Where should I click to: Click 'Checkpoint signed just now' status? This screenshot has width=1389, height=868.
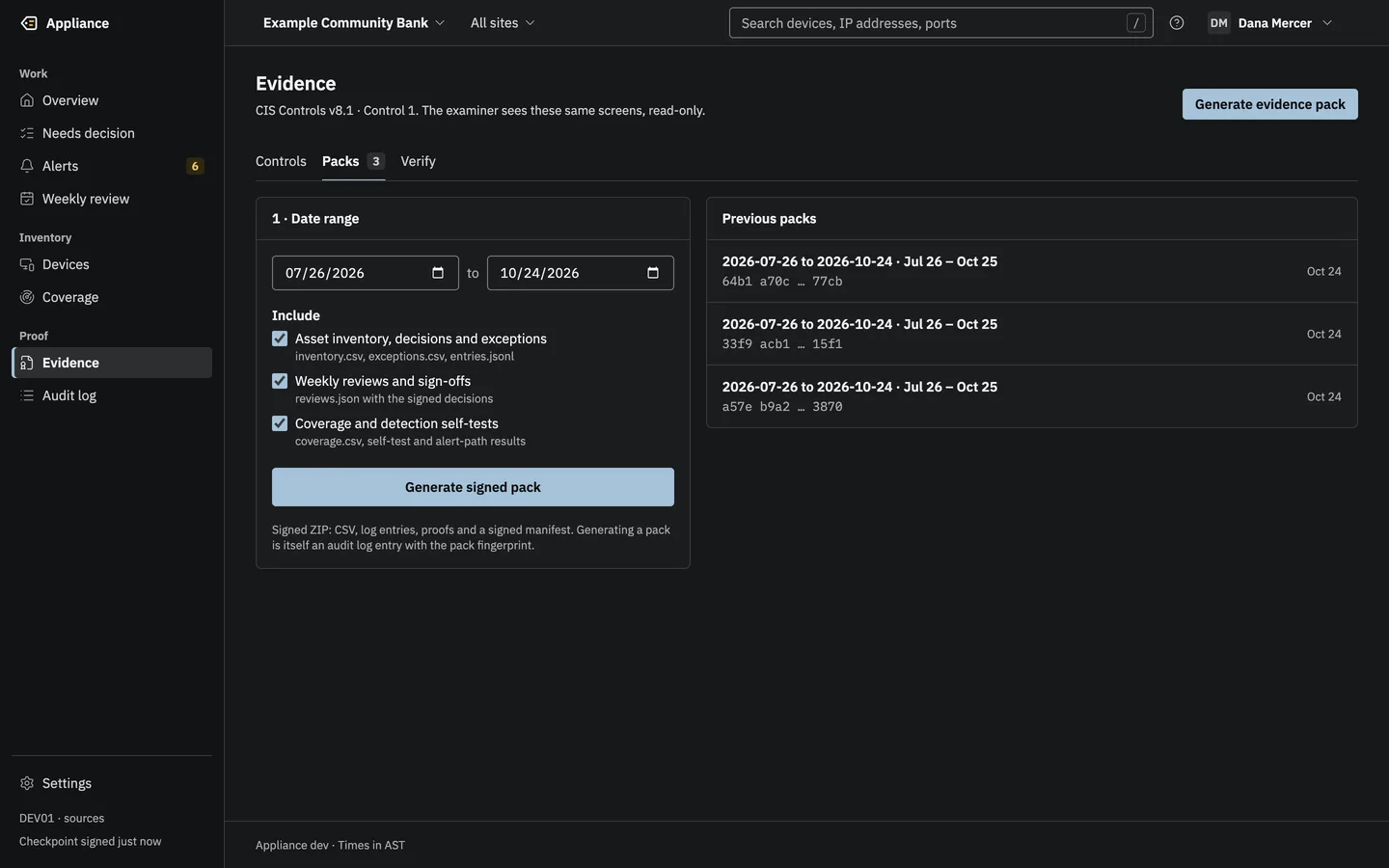point(91,841)
